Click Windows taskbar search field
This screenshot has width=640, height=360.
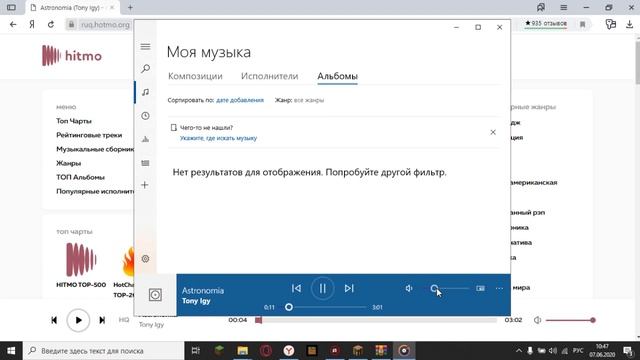104,351
